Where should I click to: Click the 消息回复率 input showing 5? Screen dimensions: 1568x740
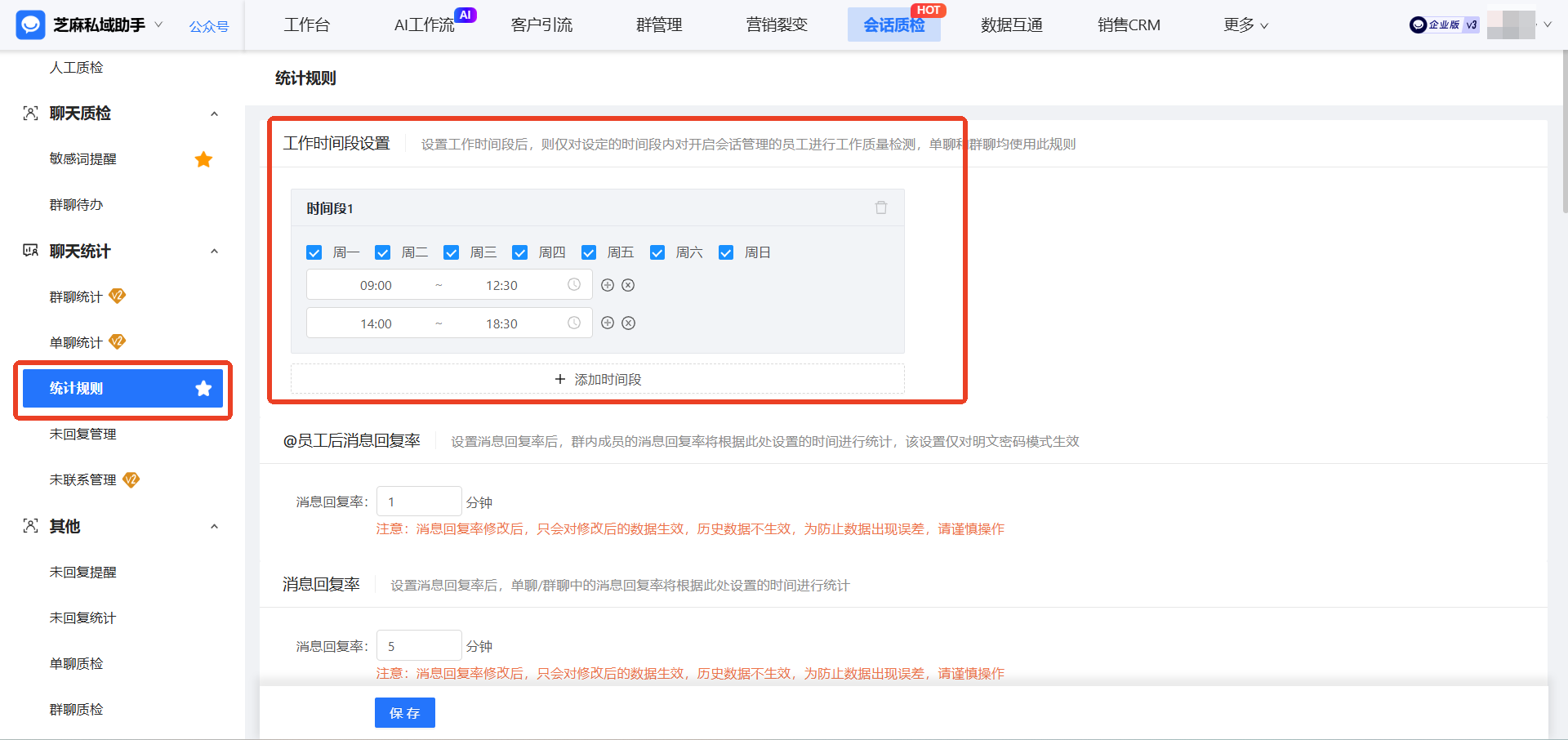(x=419, y=645)
